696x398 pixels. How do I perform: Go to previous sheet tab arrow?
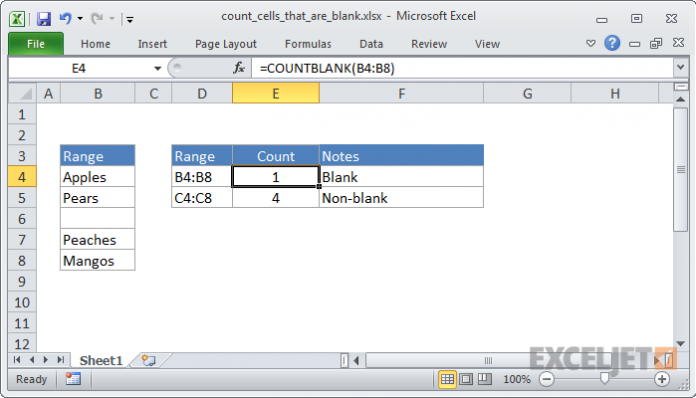tap(32, 360)
